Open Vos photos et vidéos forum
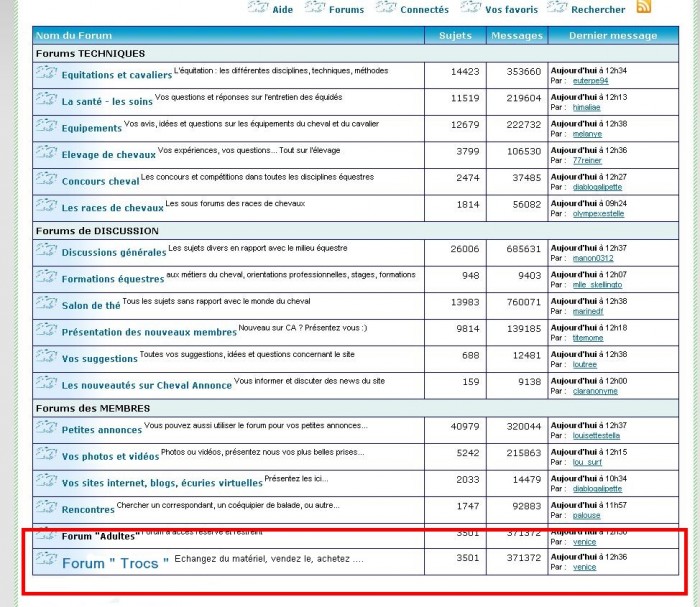 pos(110,456)
